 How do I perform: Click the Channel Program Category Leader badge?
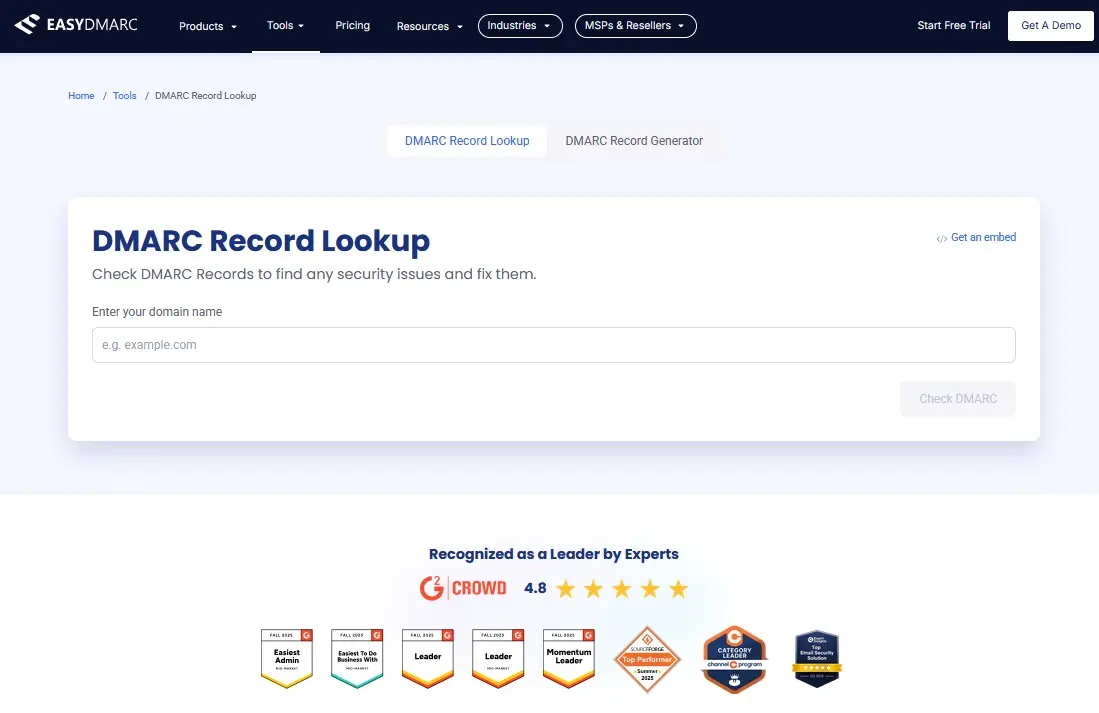tap(734, 659)
